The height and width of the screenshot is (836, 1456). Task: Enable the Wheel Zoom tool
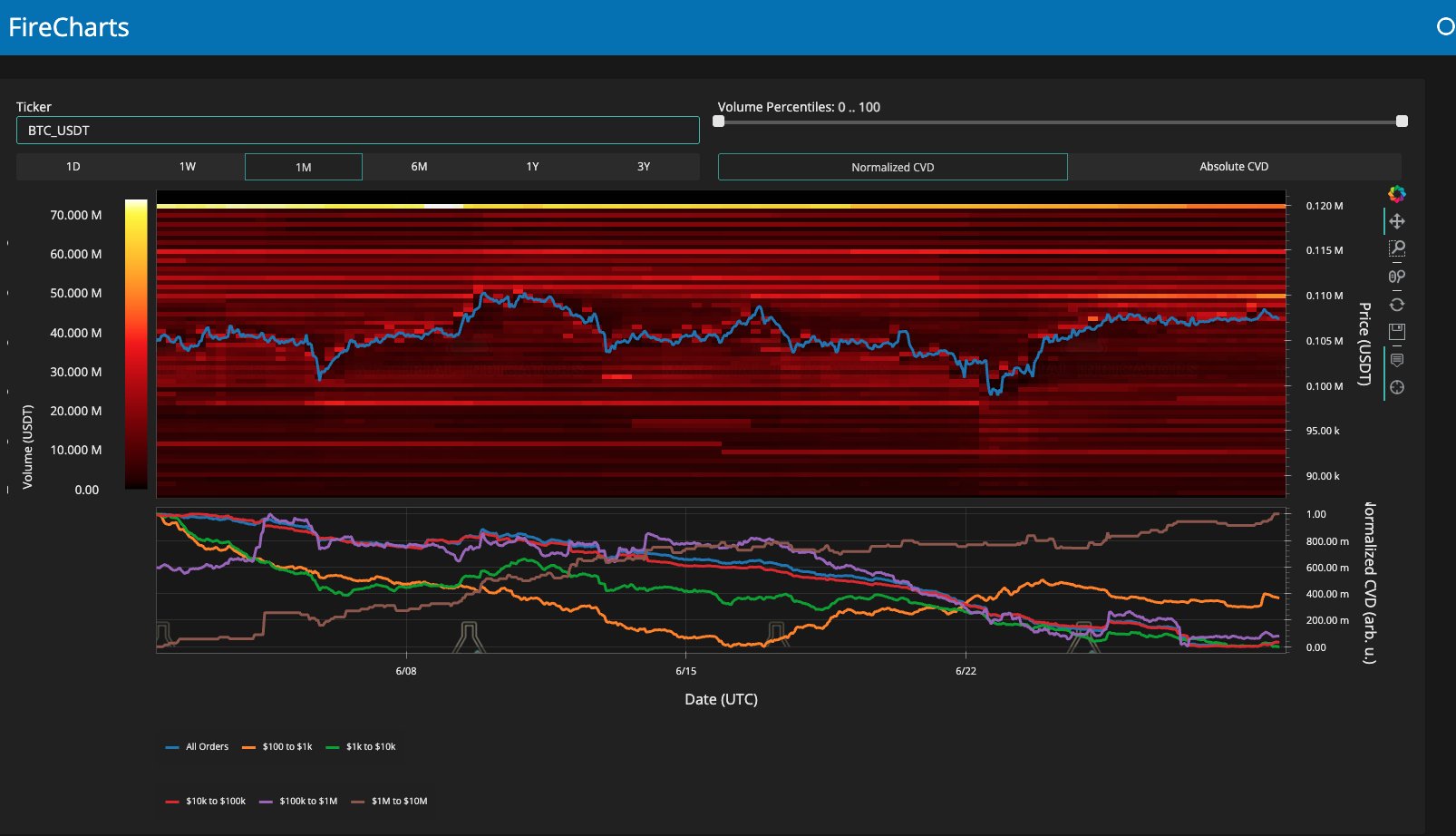coord(1397,277)
